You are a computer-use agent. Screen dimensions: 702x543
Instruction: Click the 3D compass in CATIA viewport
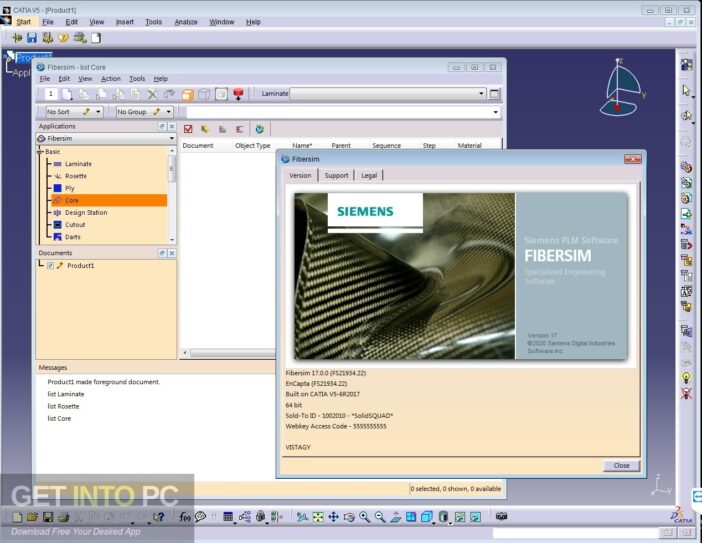point(623,87)
